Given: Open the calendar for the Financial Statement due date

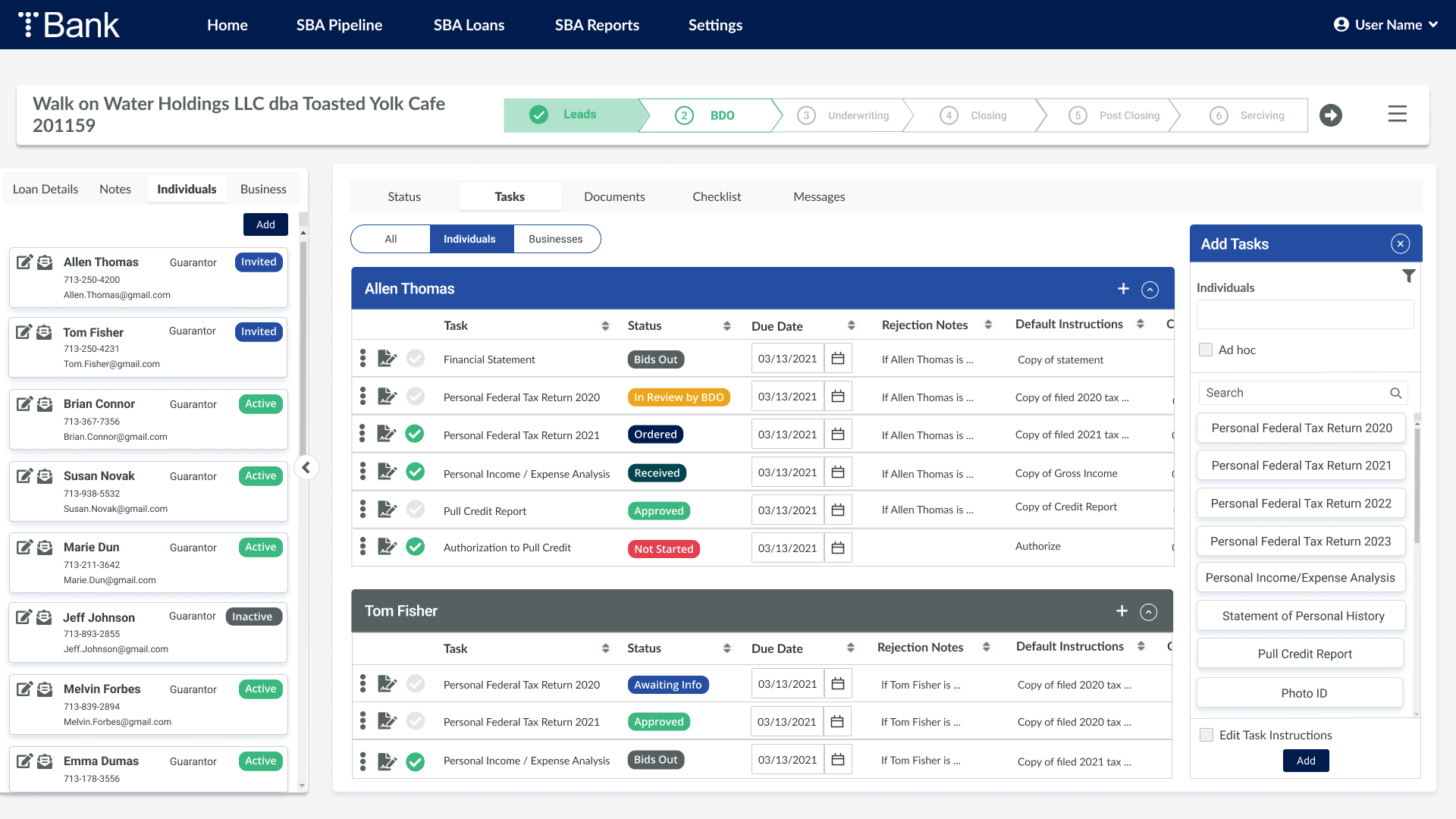Looking at the screenshot, I should (838, 359).
